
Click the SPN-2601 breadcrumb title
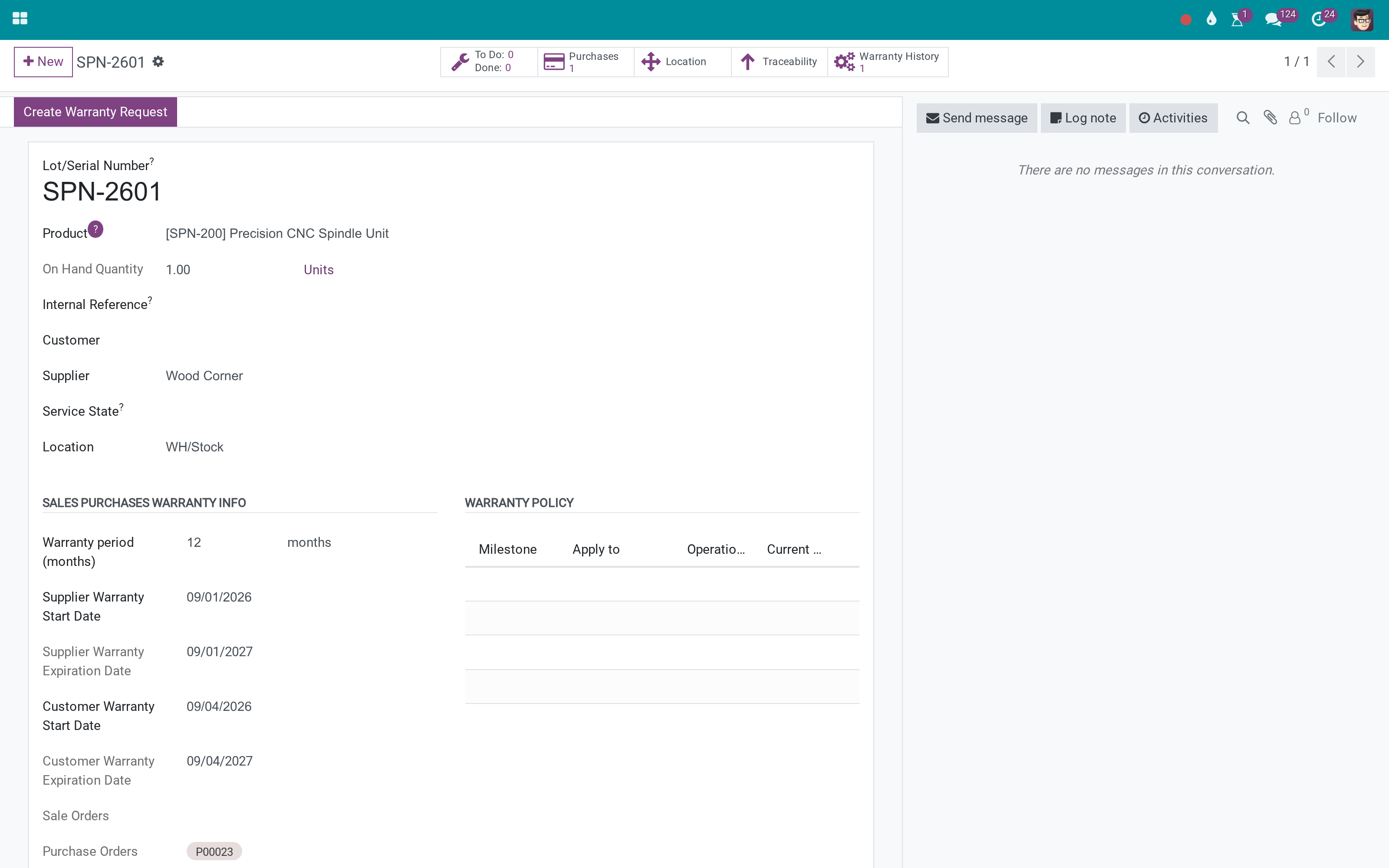[111, 62]
